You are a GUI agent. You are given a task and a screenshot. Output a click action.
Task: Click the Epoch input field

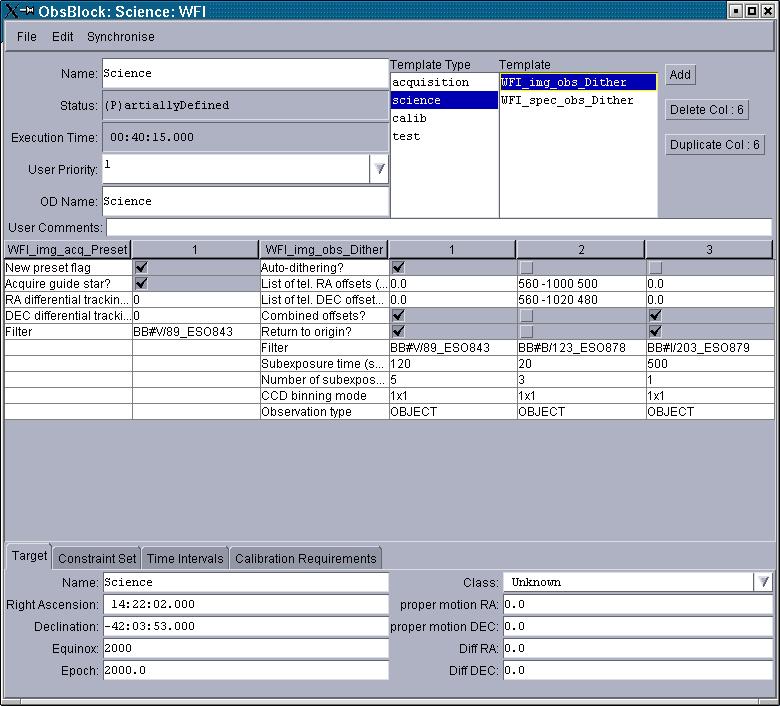pos(246,670)
